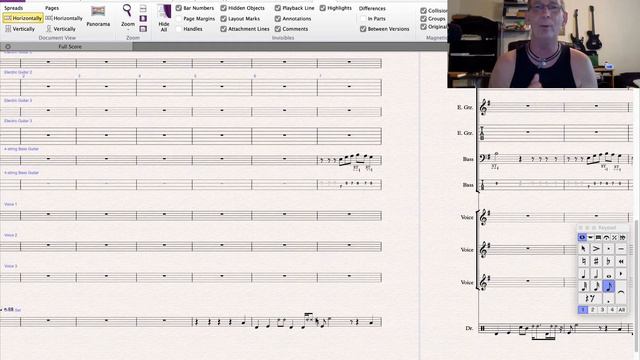Select voice 1 on Keypad
Viewport: 640px width, 360px height.
pos(583,310)
